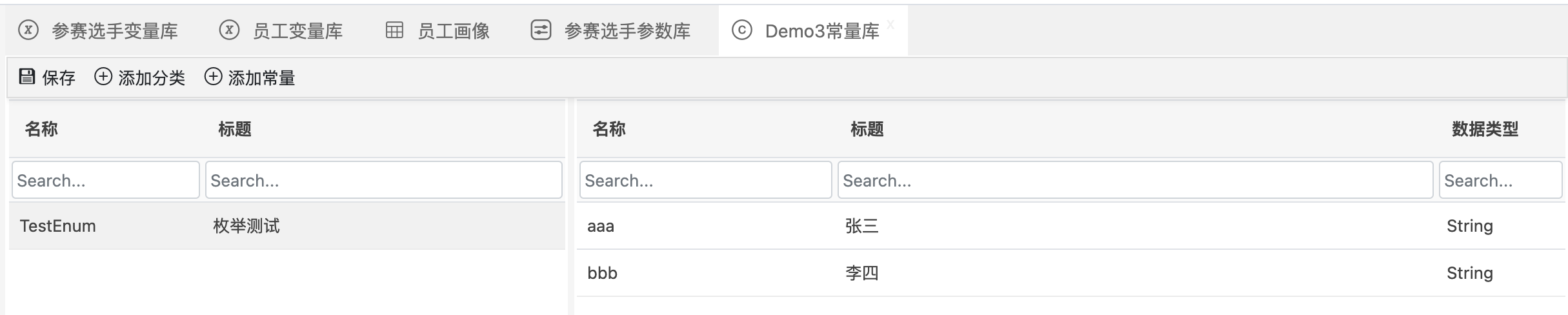
Task: Focus the category 名称 search field
Action: tap(106, 180)
